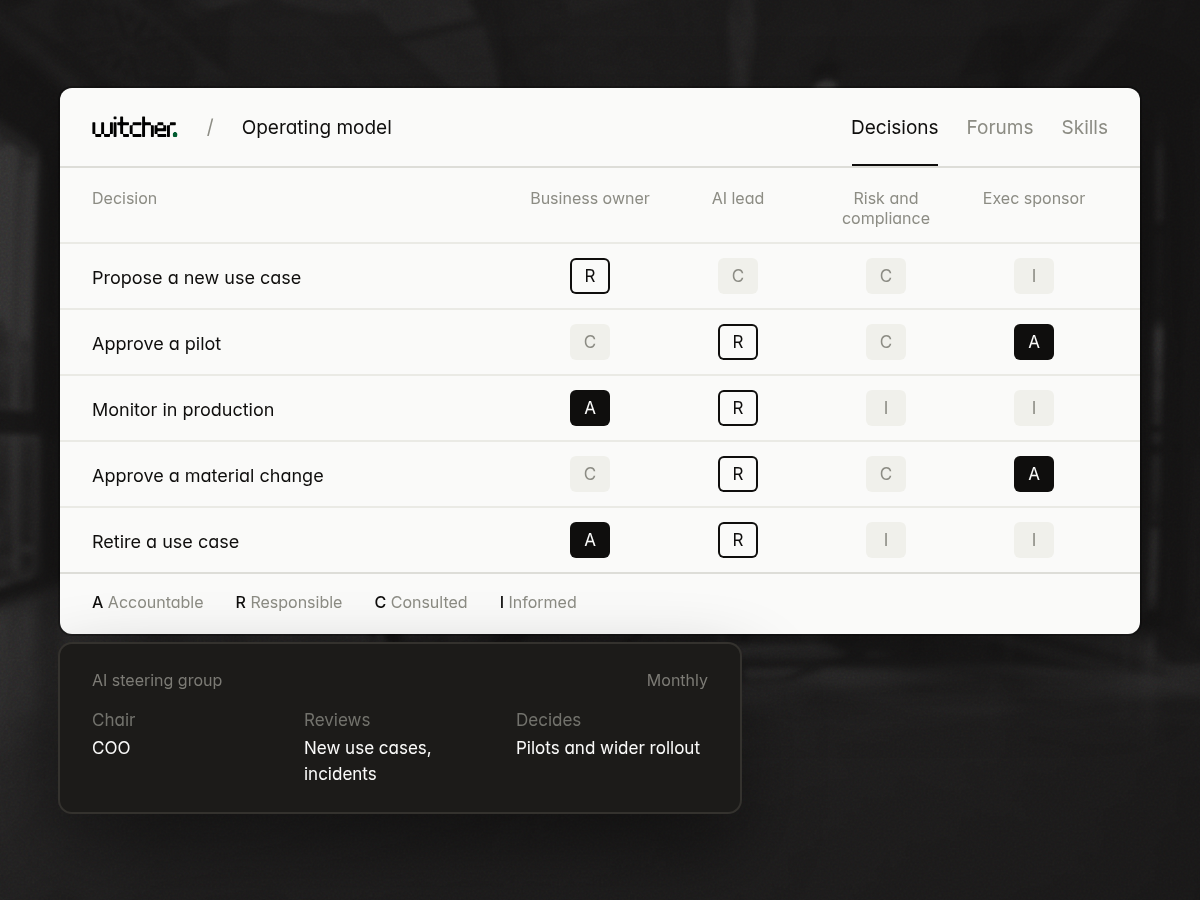Click Exec sponsor A badge for Approve a material change
The height and width of the screenshot is (900, 1200).
1034,474
